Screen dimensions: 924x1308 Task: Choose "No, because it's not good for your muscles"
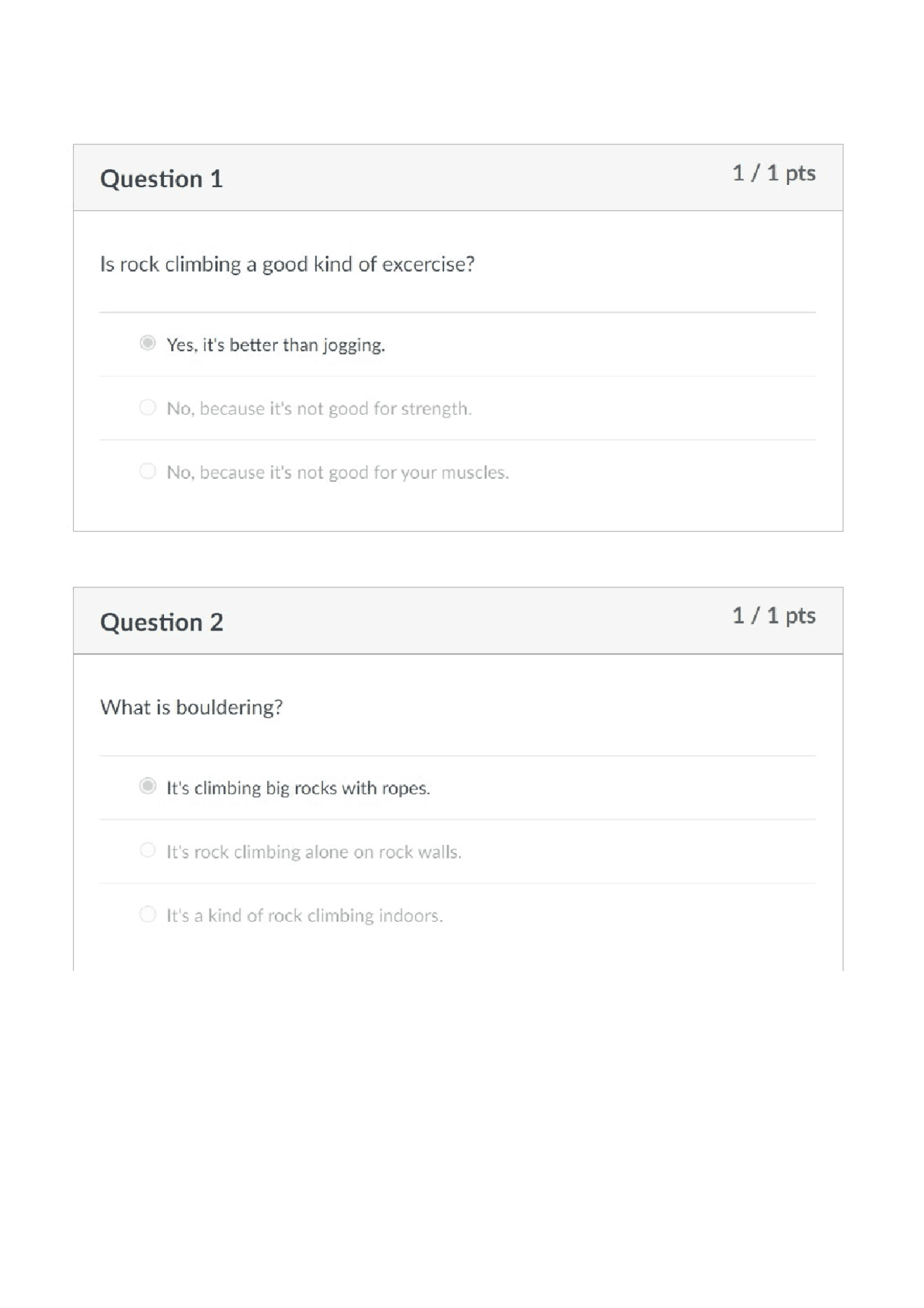pos(337,472)
